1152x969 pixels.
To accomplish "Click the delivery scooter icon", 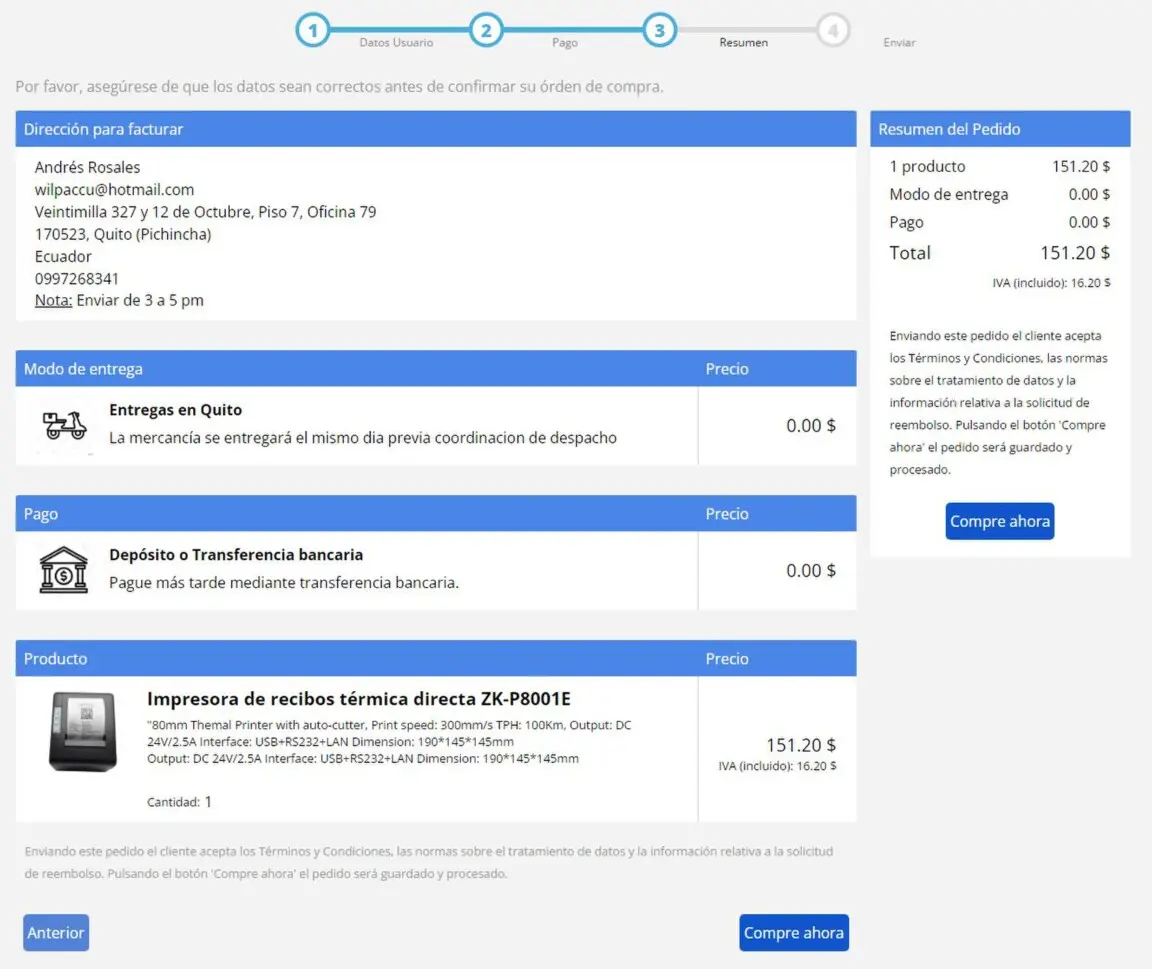I will (65, 425).
